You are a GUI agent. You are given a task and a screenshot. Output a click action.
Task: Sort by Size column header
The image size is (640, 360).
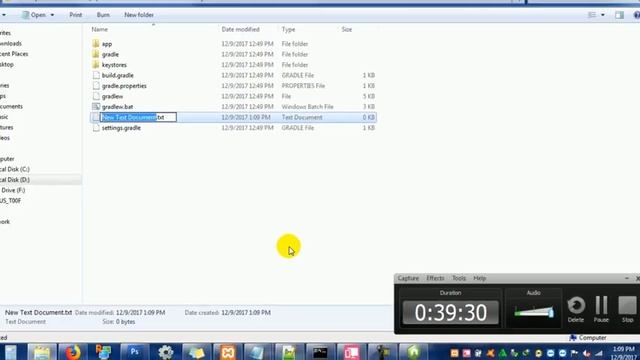tap(347, 29)
